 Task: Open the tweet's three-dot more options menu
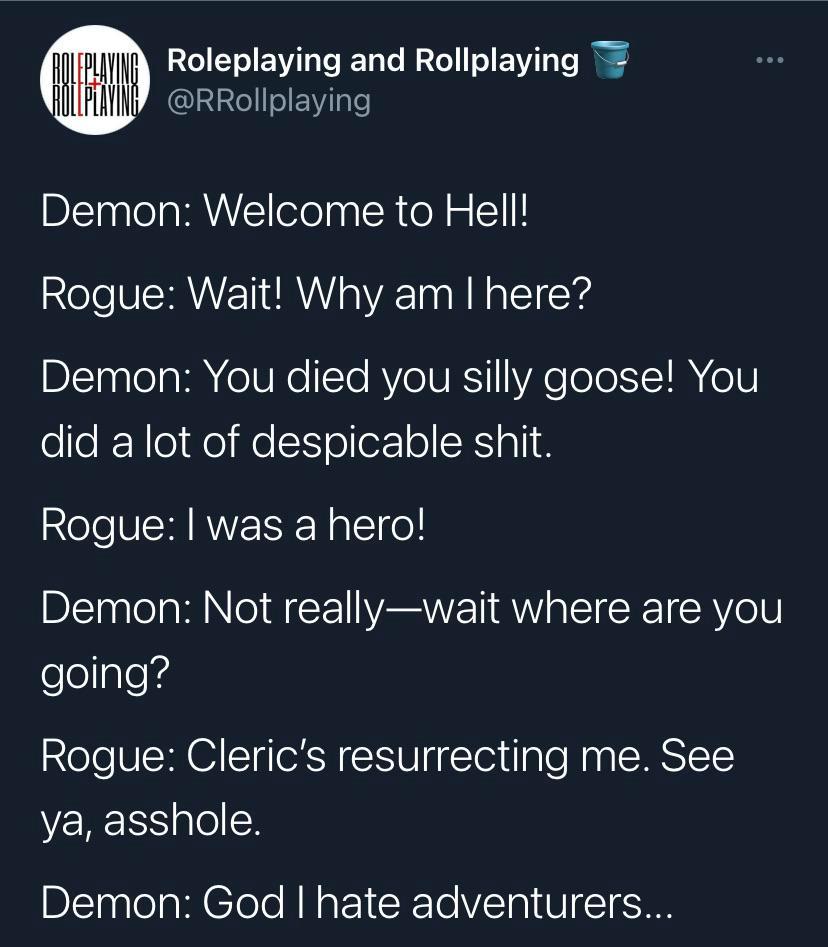(770, 62)
